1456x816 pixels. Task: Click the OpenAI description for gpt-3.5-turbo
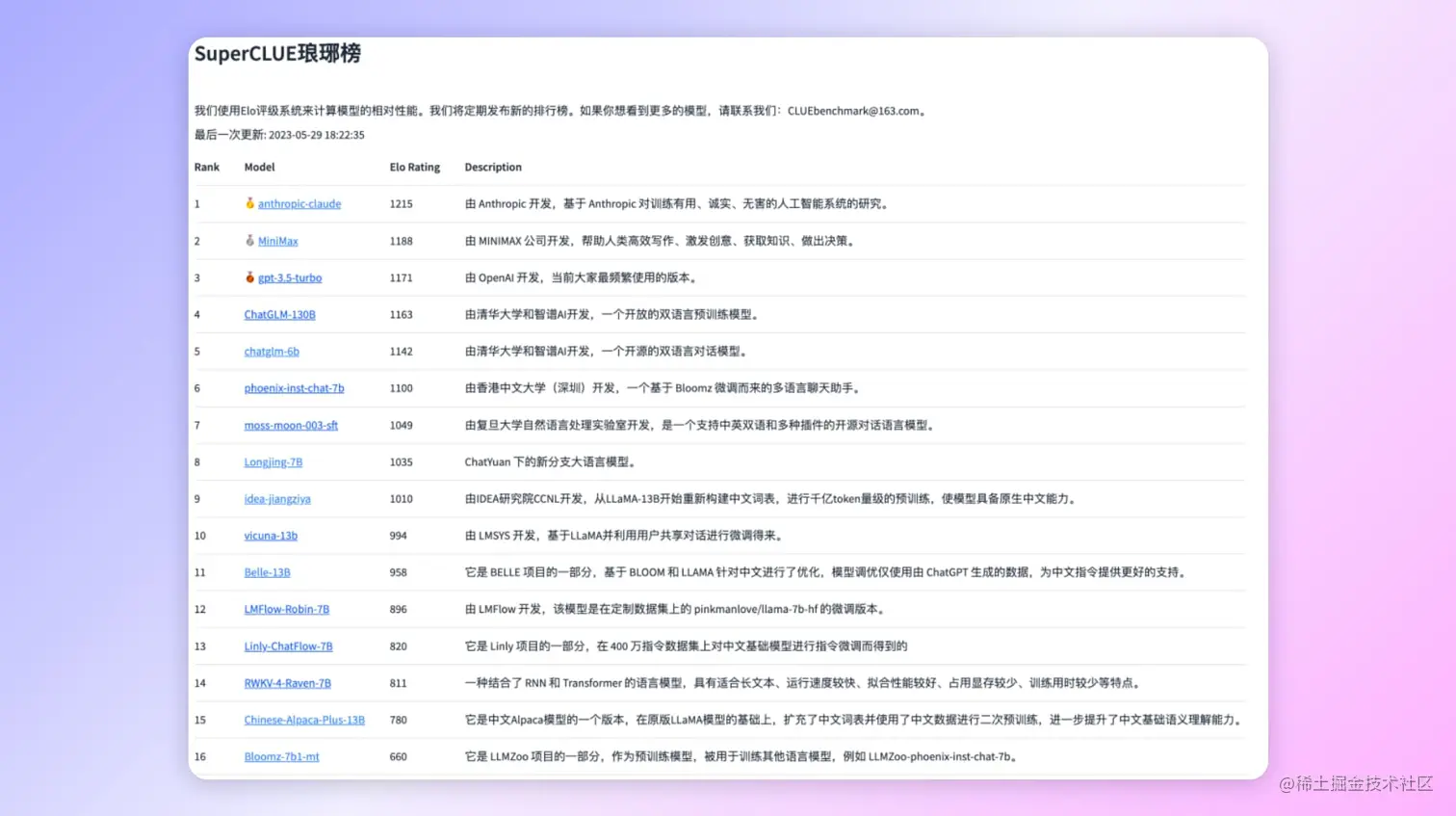[582, 277]
